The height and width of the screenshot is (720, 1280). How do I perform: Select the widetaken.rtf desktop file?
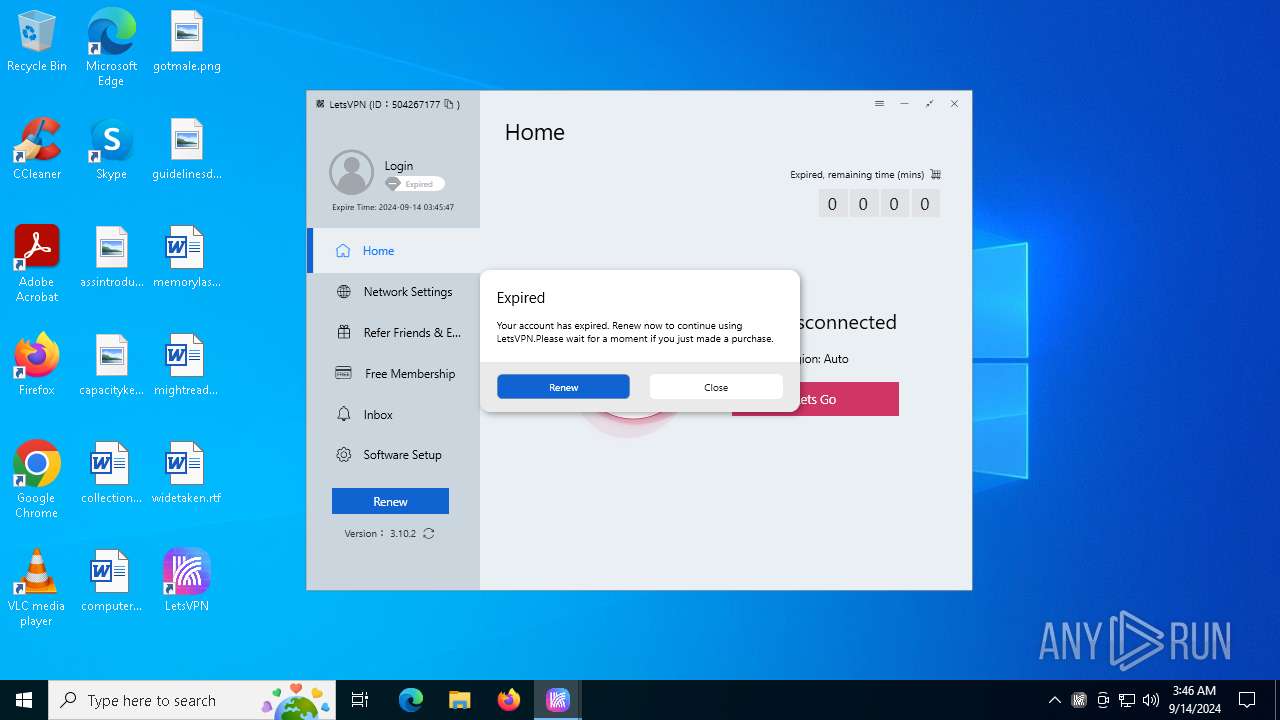(x=186, y=473)
